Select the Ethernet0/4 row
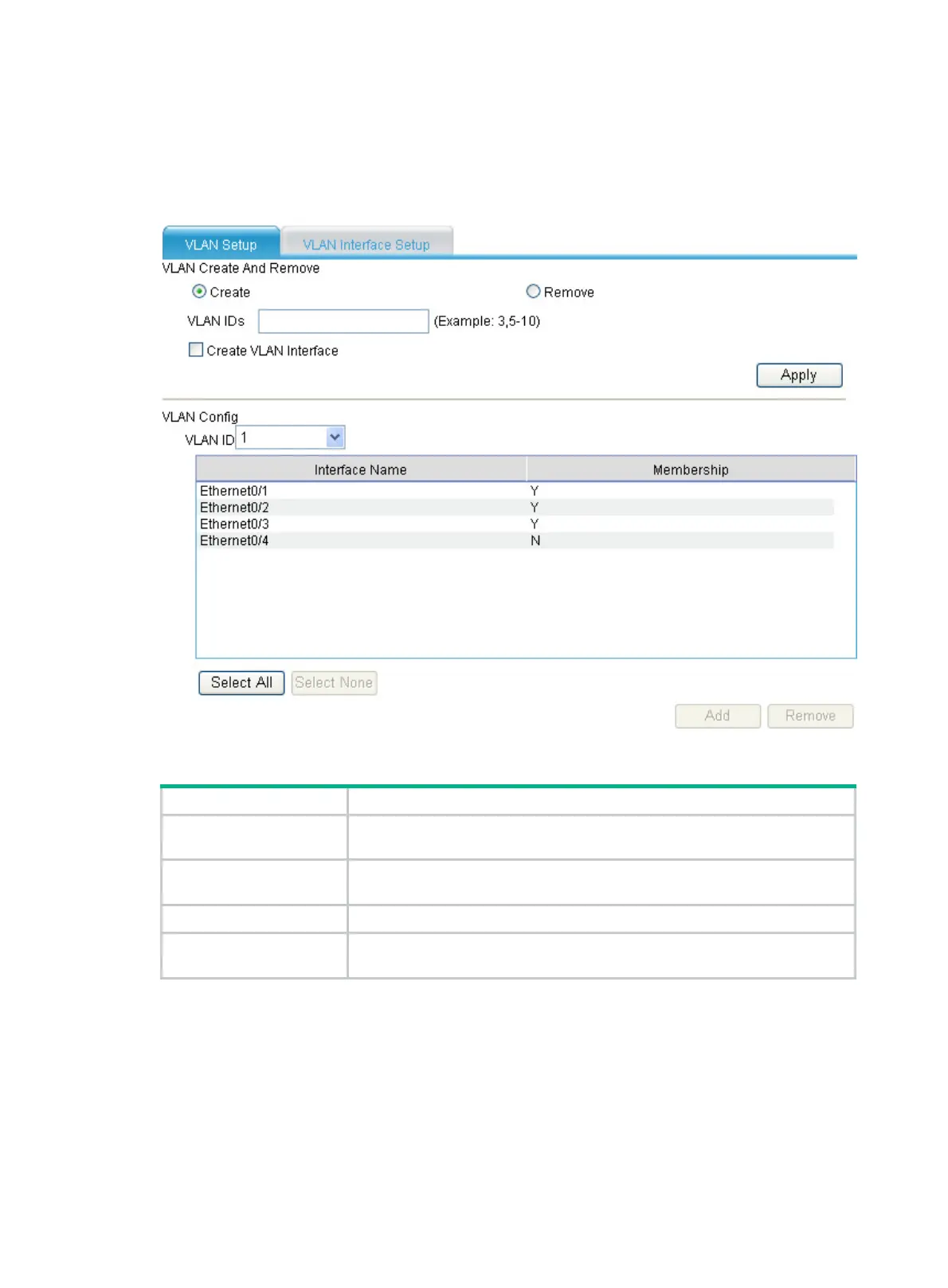The height and width of the screenshot is (1288, 948). click(x=515, y=541)
